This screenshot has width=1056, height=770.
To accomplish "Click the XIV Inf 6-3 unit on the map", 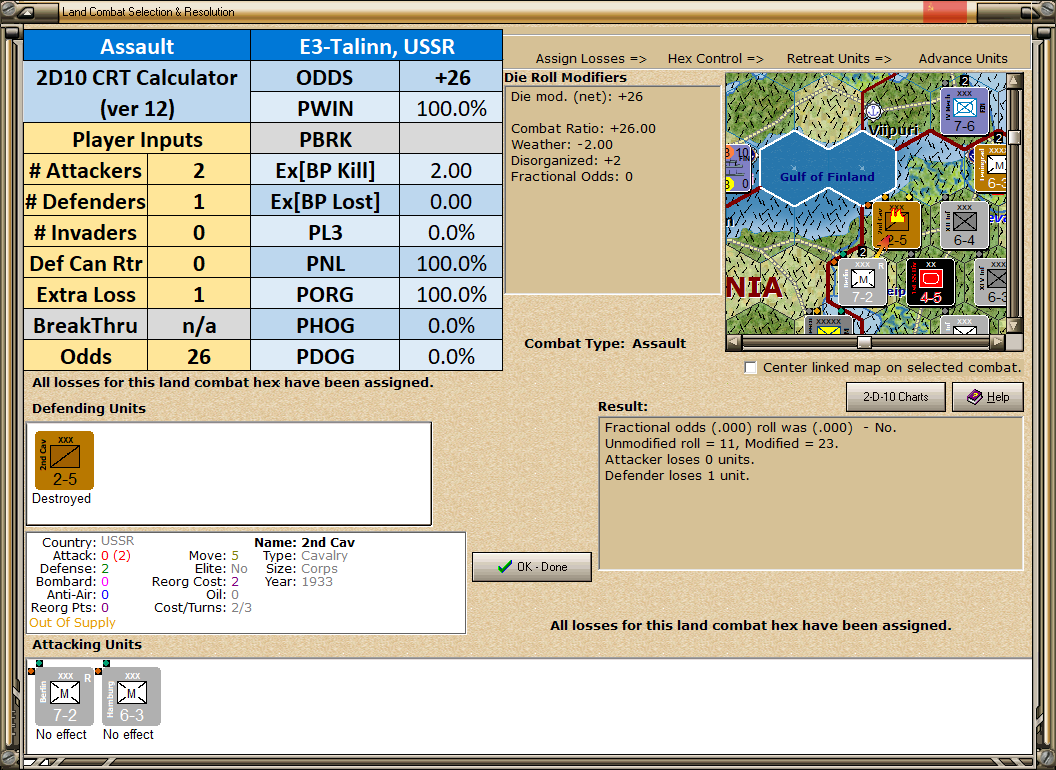I will (x=990, y=282).
